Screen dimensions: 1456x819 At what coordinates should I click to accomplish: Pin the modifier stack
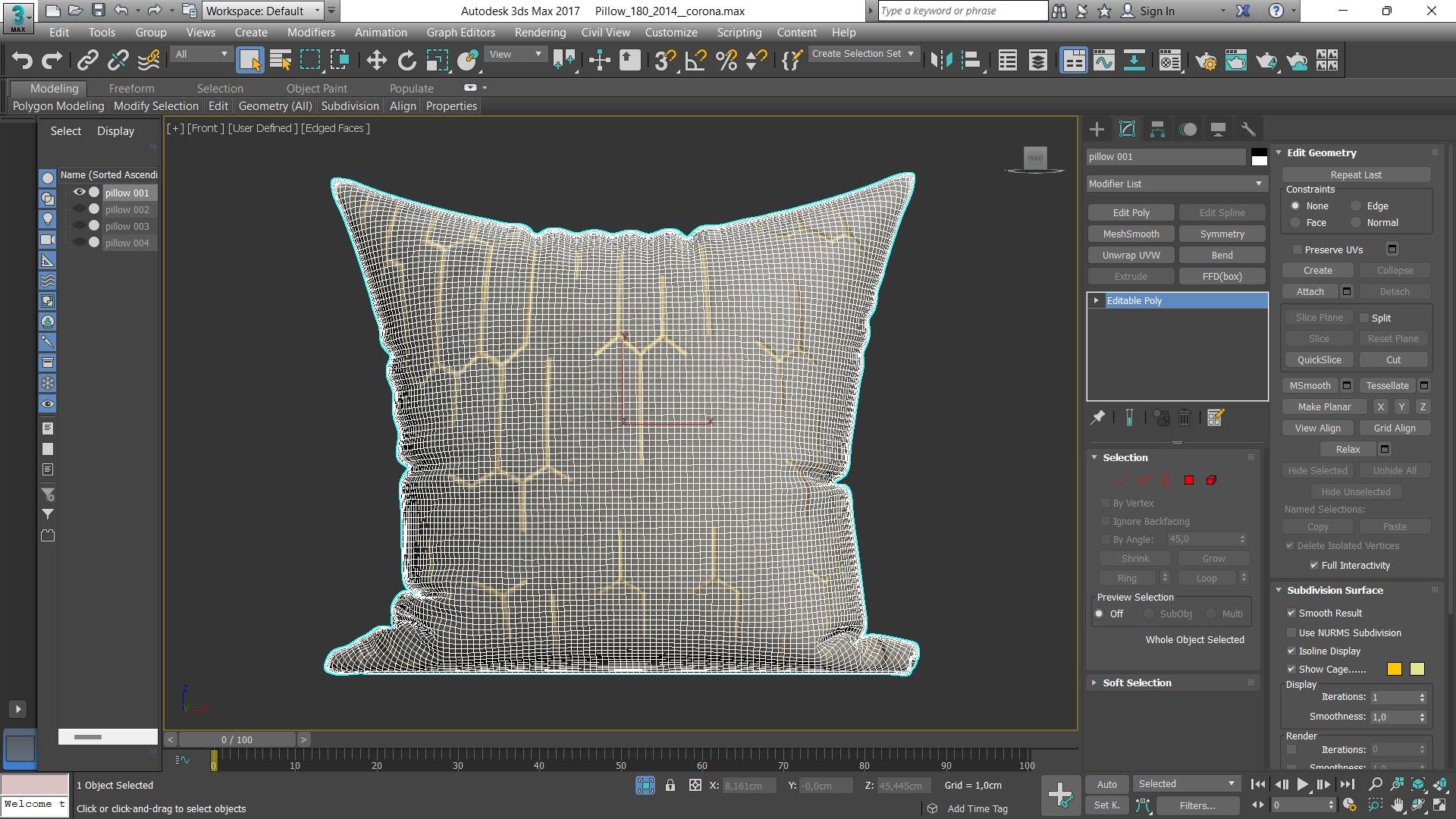(x=1097, y=418)
